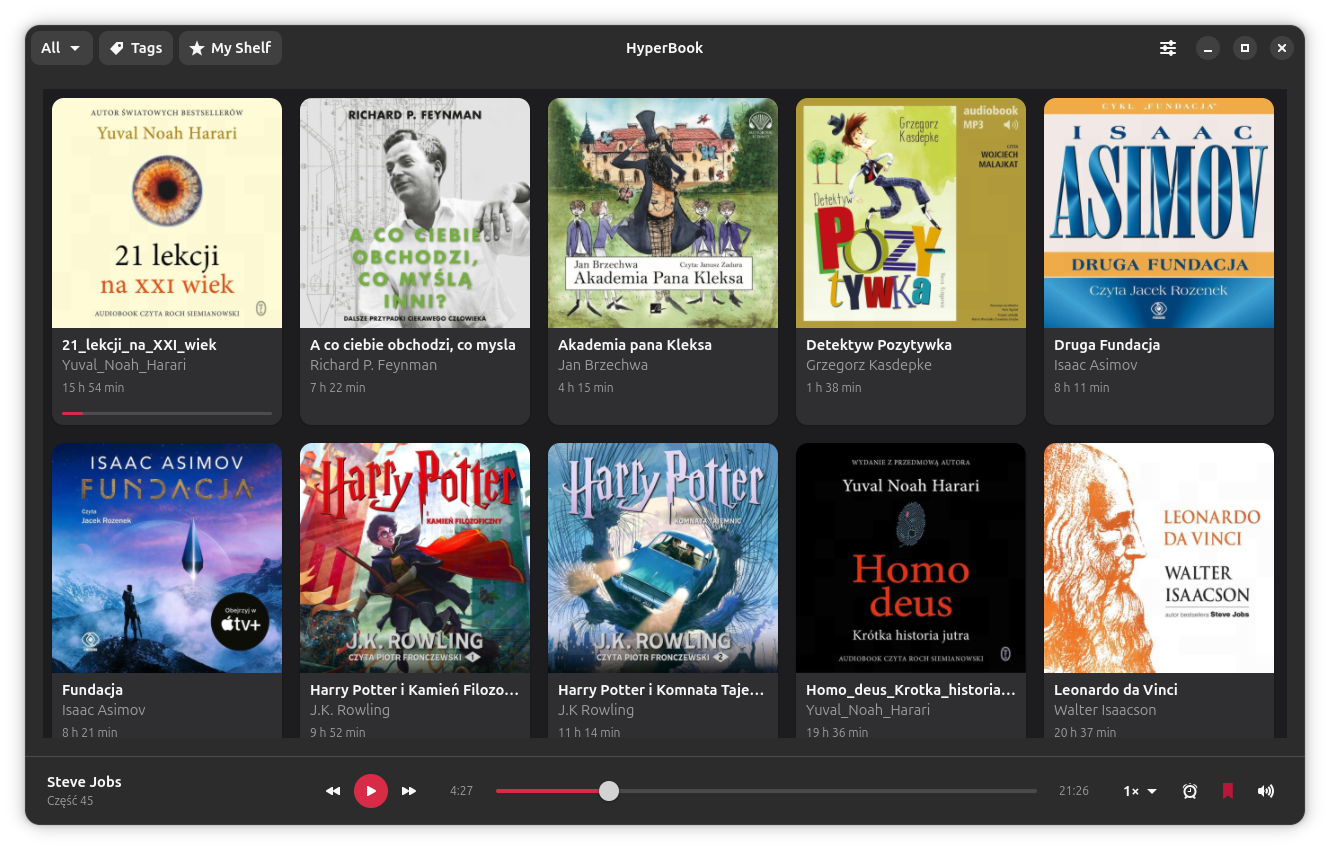Select the Feynman book cover
1330x850 pixels.
(415, 213)
